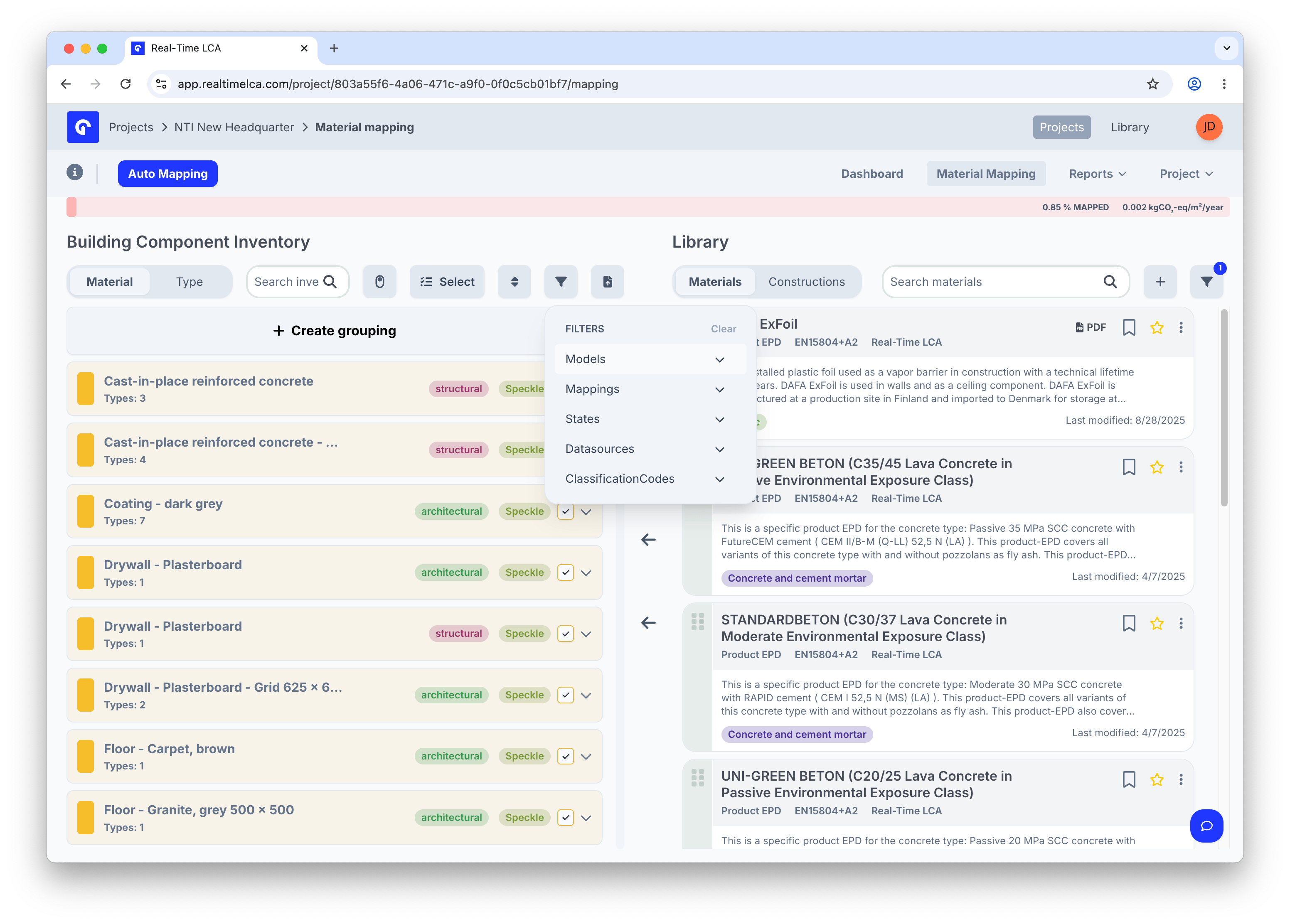Toggle checkbox on Floor - Granite, grey row
The height and width of the screenshot is (924, 1290).
pyautogui.click(x=565, y=818)
